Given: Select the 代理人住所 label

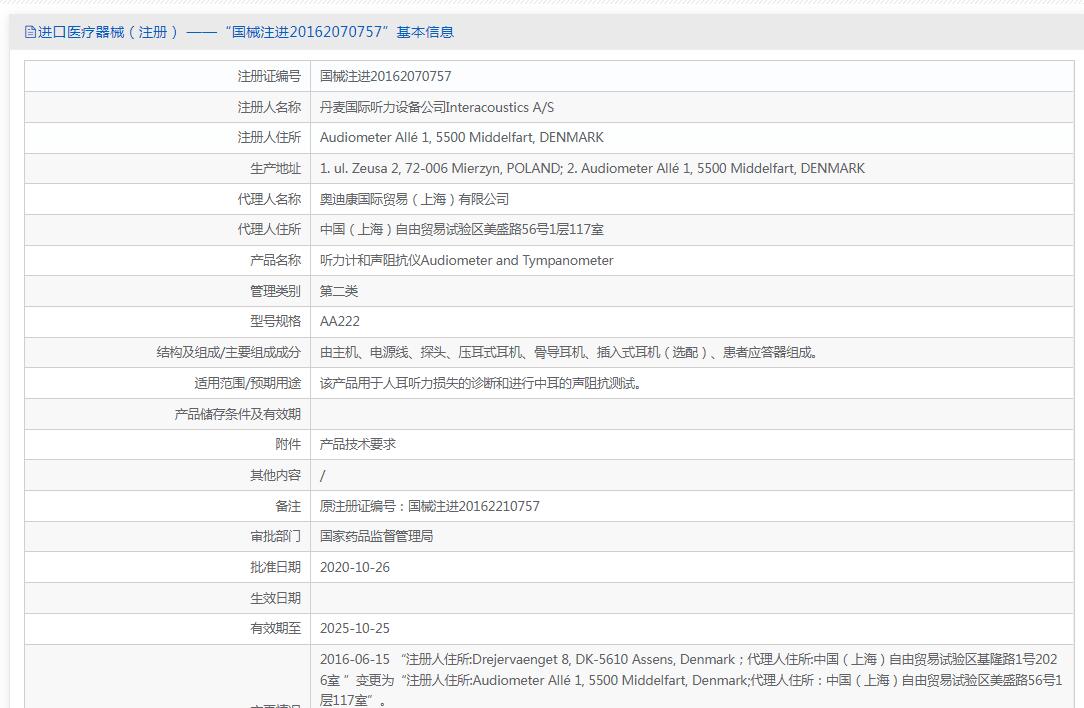Looking at the screenshot, I should point(269,230).
